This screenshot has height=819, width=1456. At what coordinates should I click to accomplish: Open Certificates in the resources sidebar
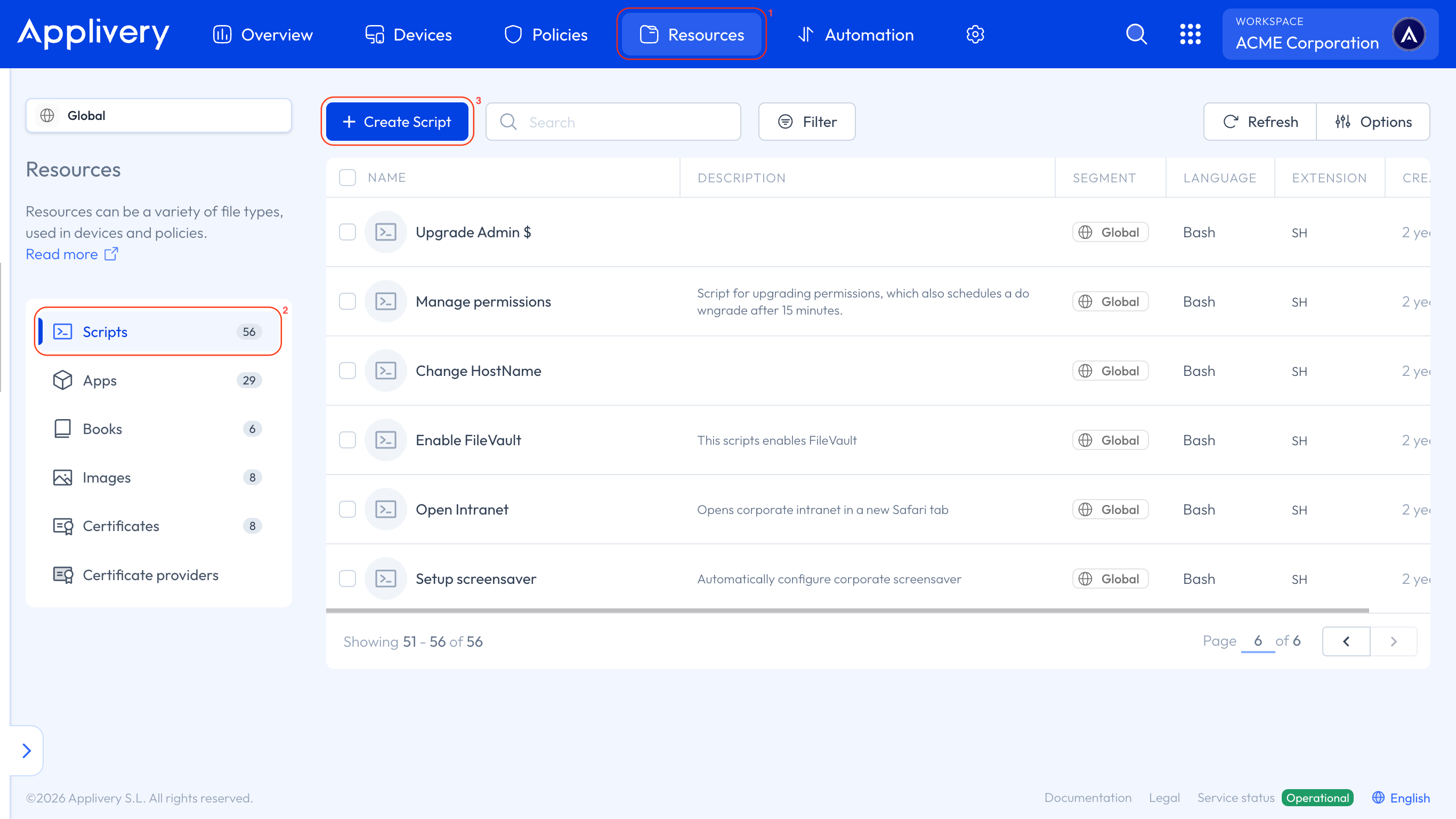pos(121,526)
